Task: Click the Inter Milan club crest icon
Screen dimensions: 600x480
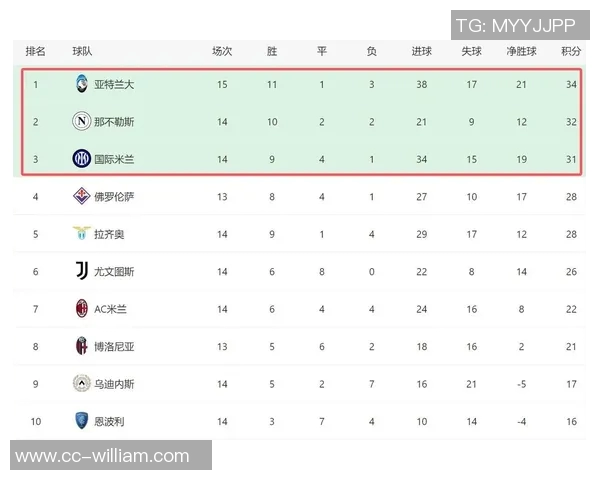Action: coord(81,158)
